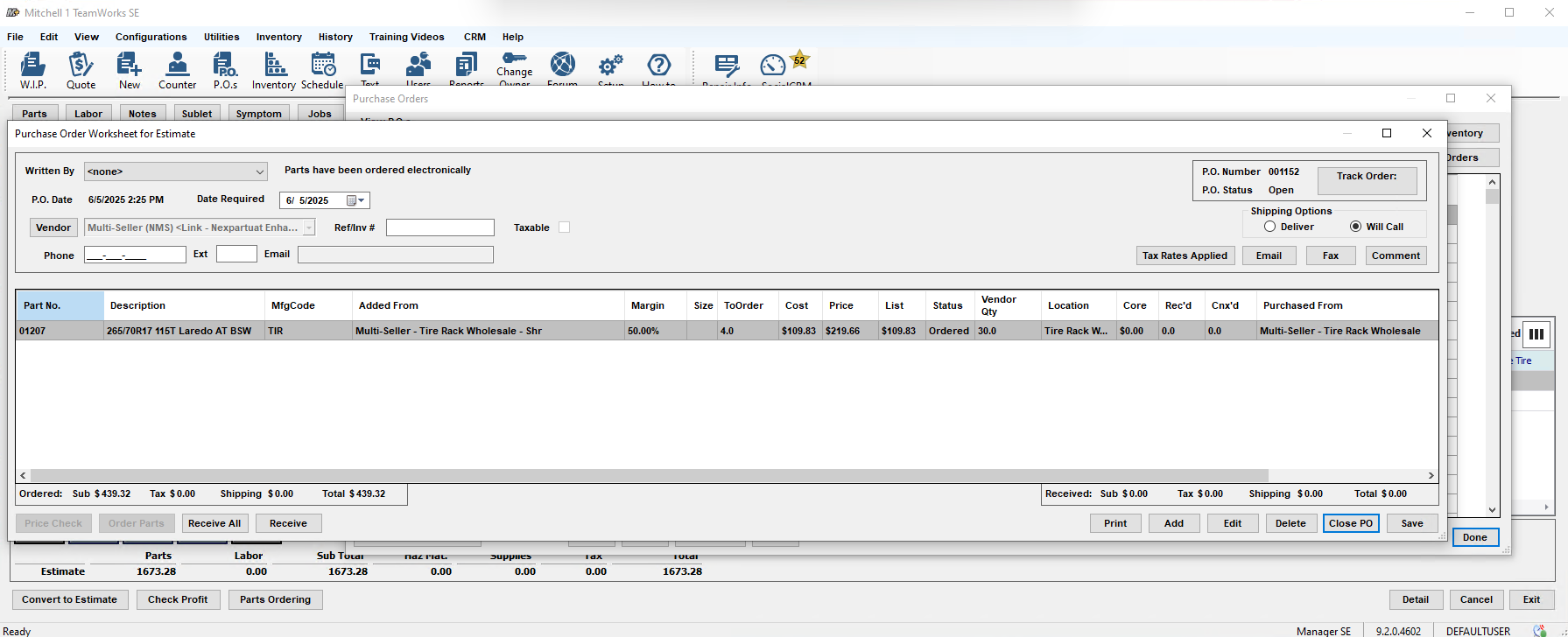Click the Email button
This screenshot has height=637, width=1568.
1269,255
